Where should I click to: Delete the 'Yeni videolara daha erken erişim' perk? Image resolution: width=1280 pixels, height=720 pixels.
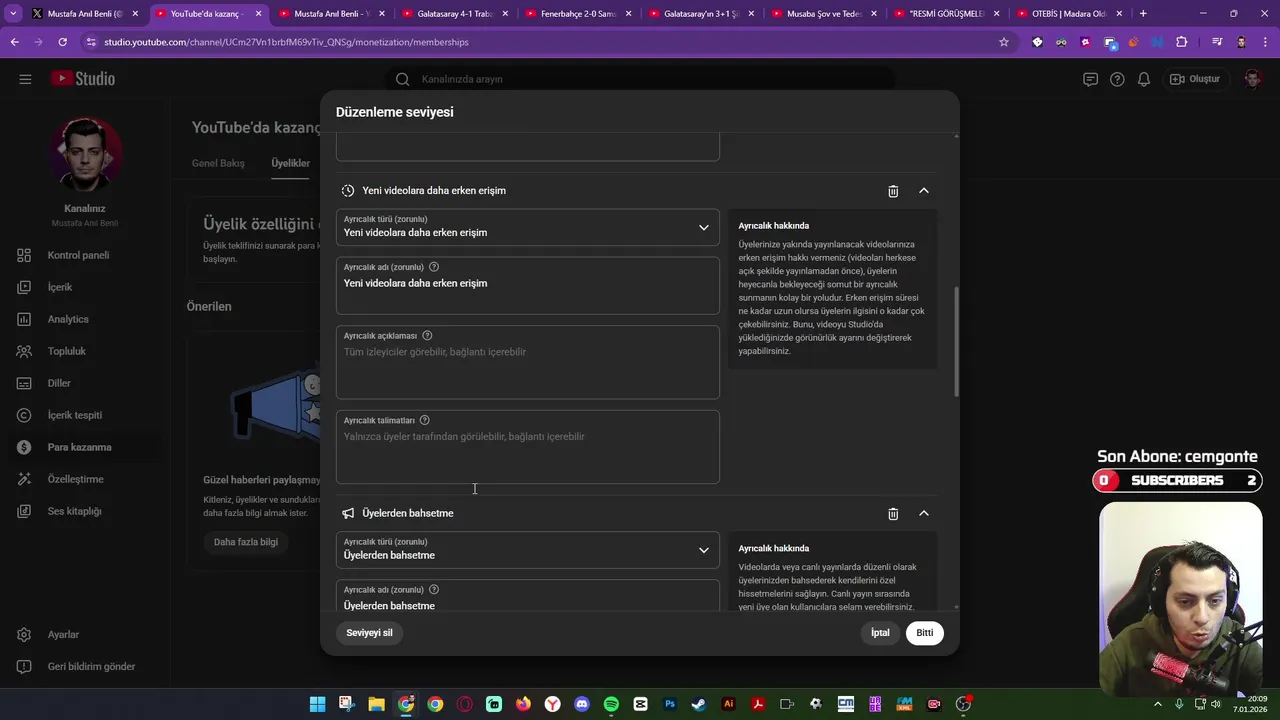tap(893, 191)
